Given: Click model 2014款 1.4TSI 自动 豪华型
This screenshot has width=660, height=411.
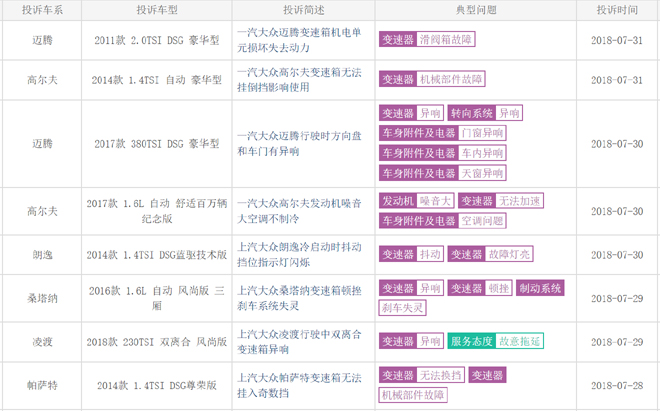Looking at the screenshot, I should [157, 80].
